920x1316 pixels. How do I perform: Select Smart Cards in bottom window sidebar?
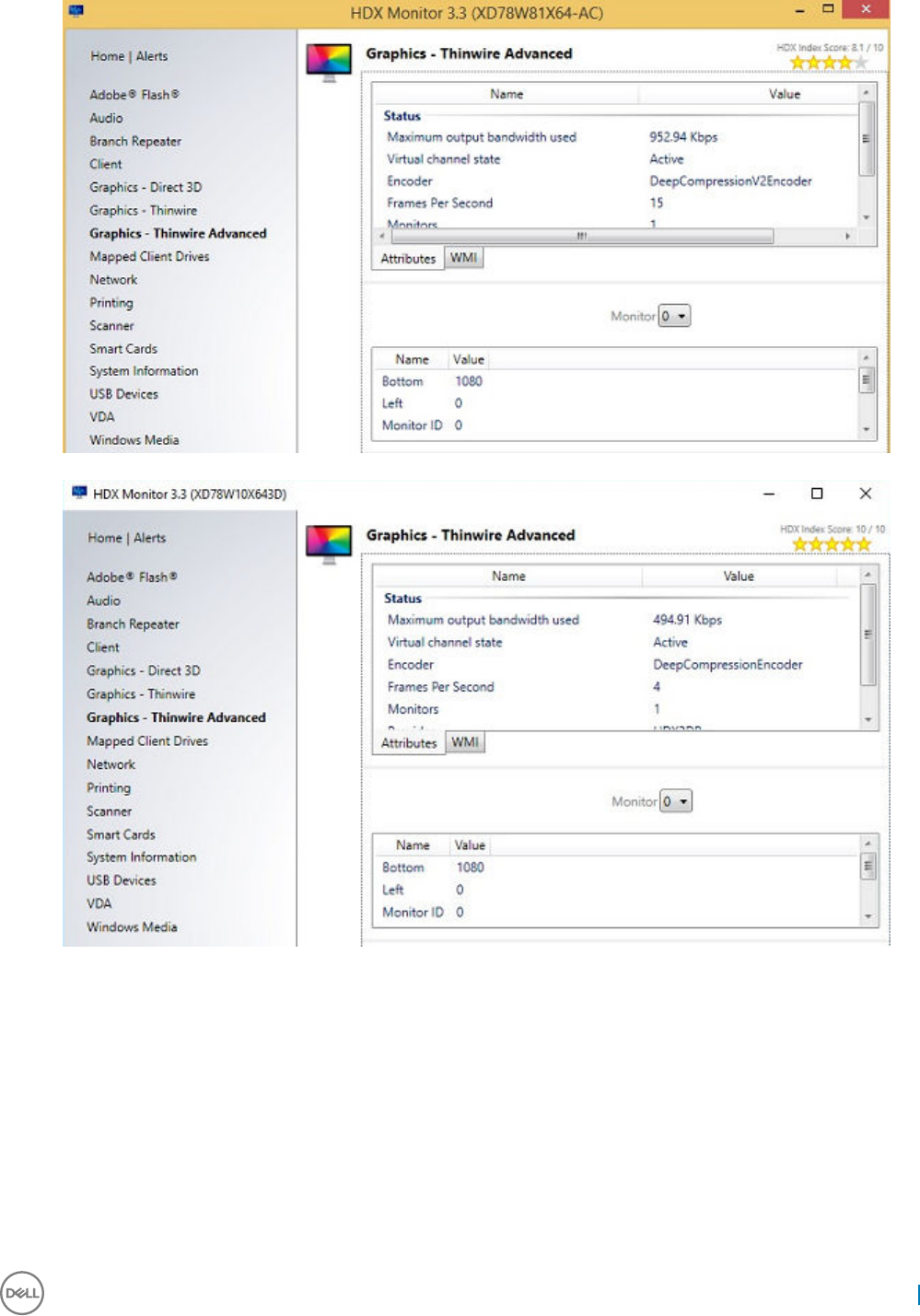pos(121,834)
